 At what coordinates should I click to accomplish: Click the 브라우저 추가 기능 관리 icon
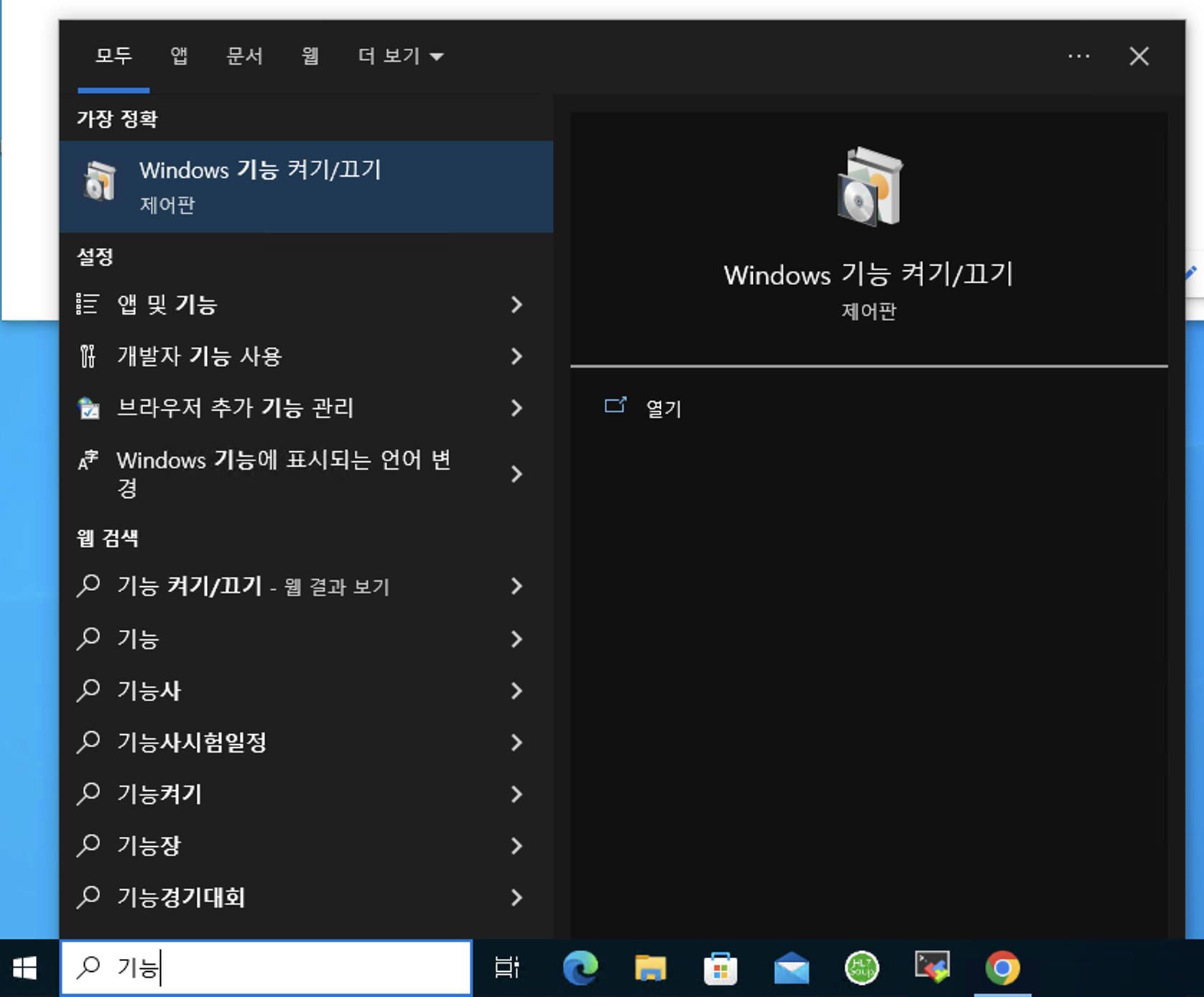coord(88,408)
